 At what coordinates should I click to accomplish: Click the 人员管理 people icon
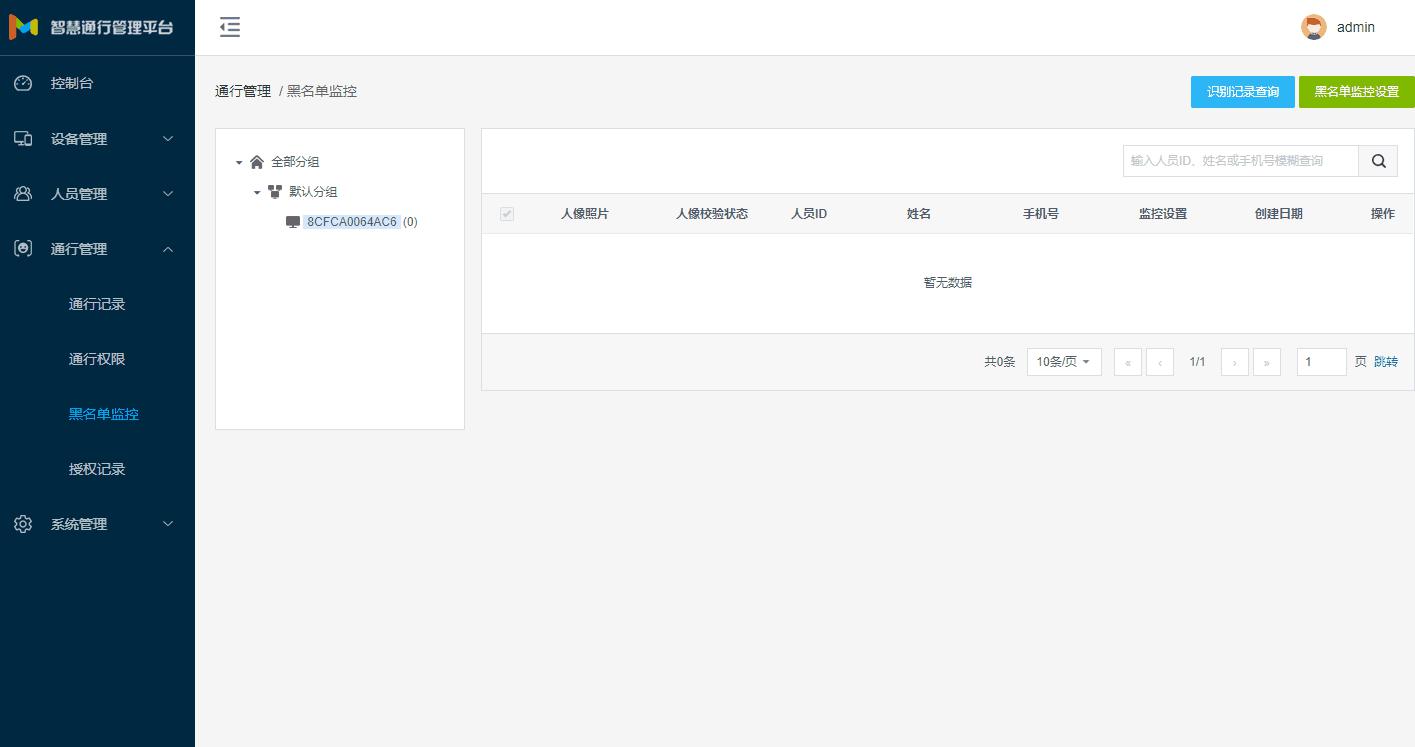click(x=23, y=194)
